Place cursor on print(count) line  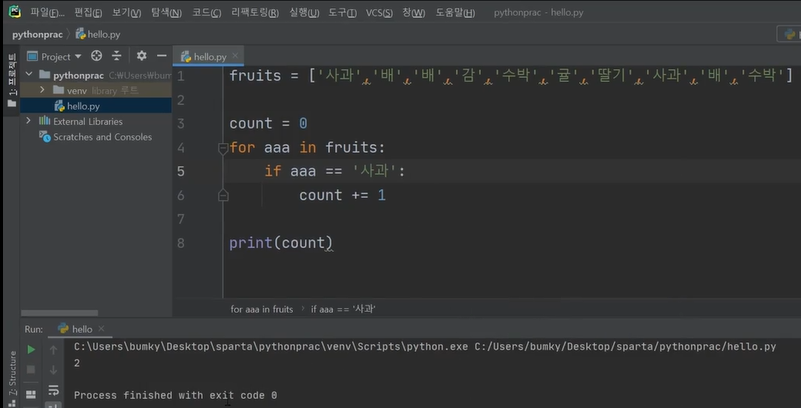pyautogui.click(x=281, y=243)
